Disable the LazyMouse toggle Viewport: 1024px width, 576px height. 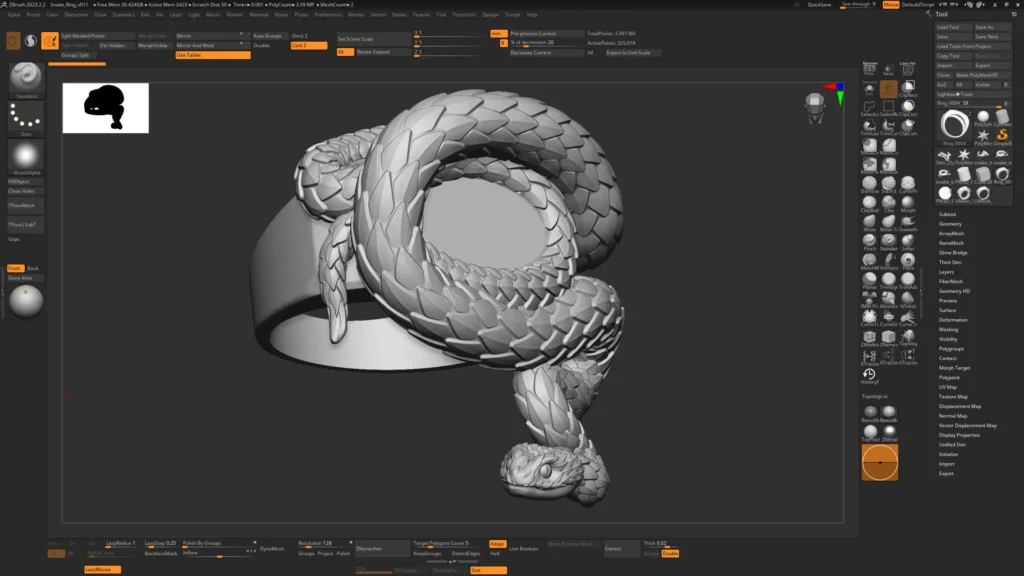[102, 569]
